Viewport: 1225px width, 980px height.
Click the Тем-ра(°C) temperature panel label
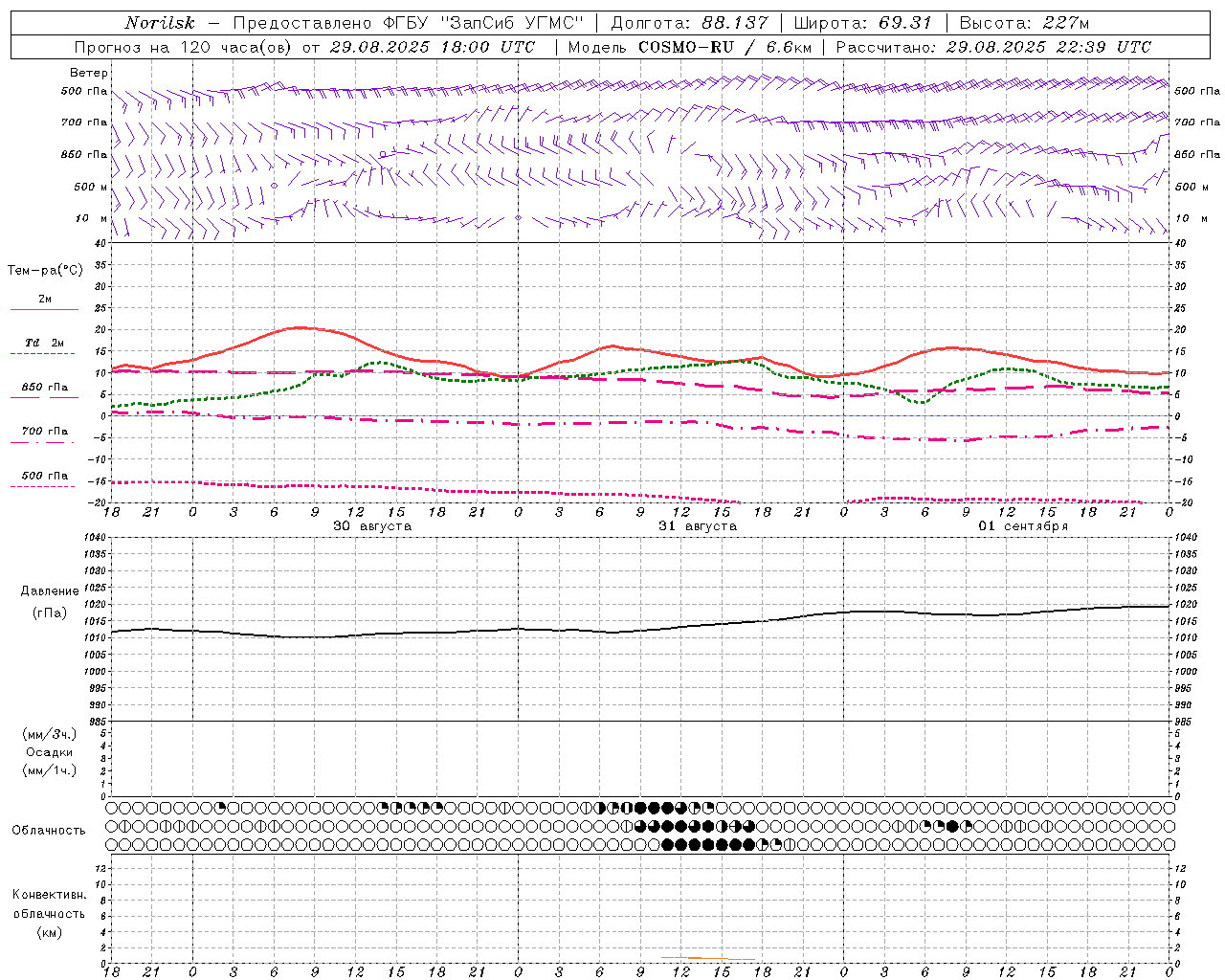[45, 271]
